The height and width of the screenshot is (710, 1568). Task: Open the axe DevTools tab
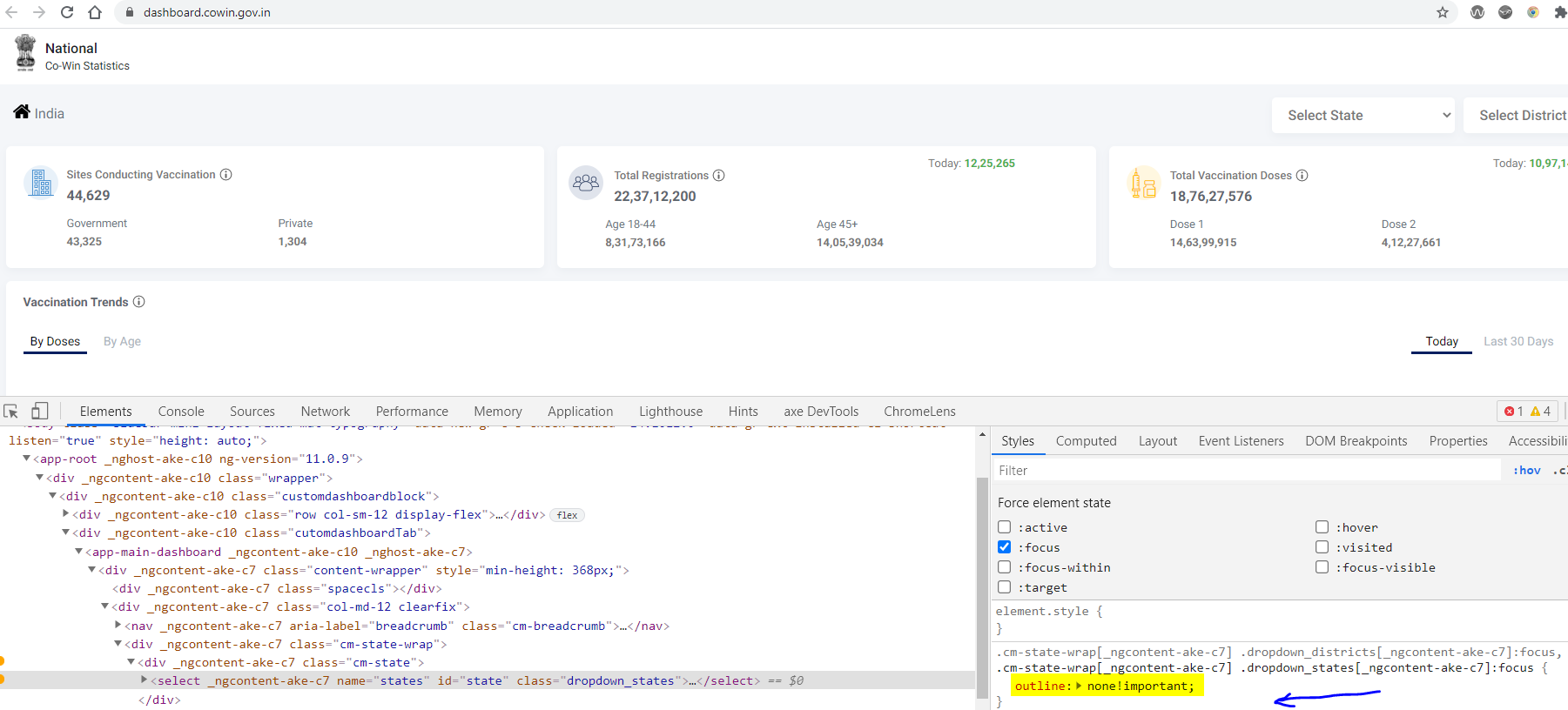(x=821, y=412)
